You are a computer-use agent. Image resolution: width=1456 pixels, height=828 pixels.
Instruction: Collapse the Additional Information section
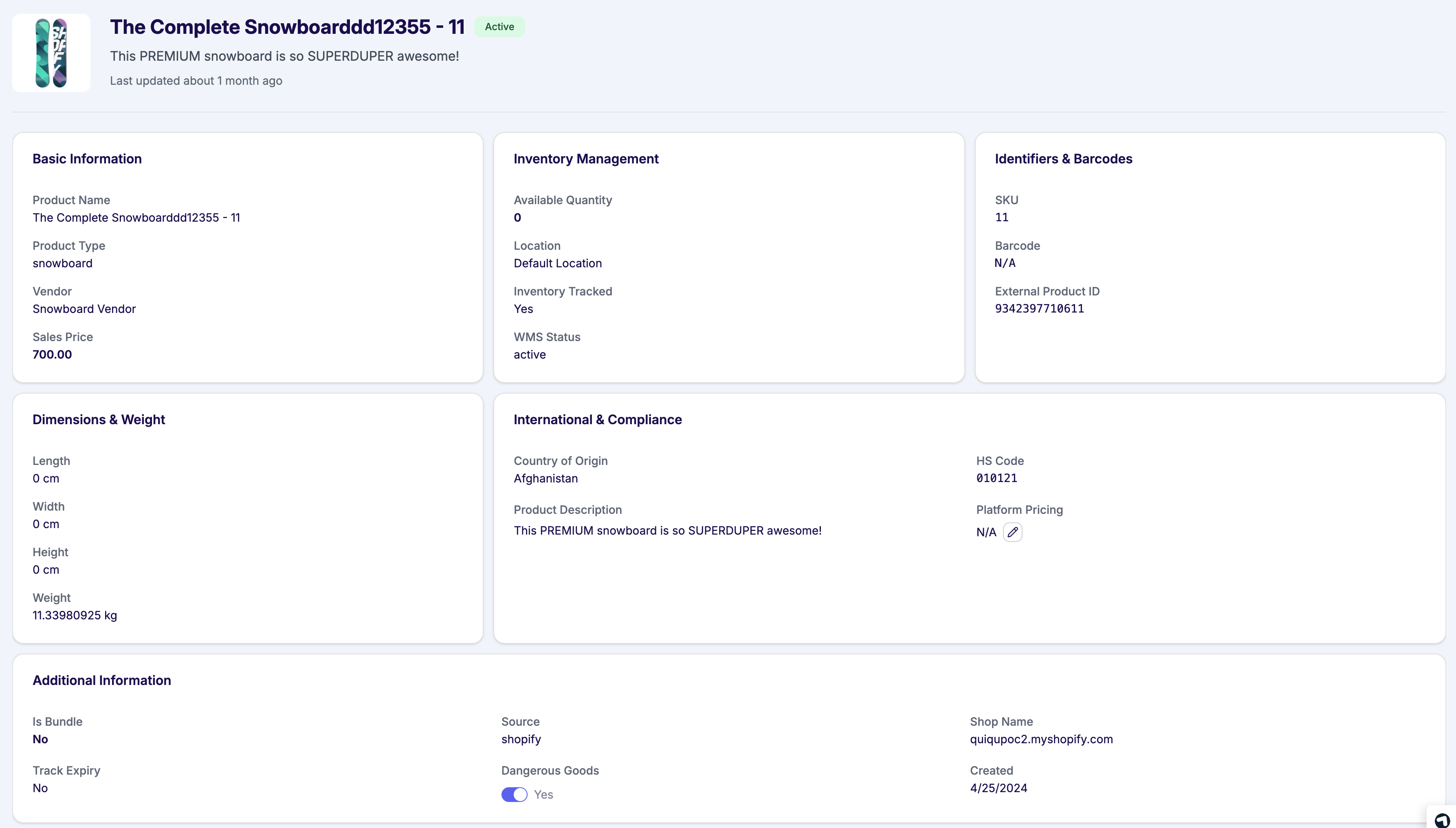[102, 680]
